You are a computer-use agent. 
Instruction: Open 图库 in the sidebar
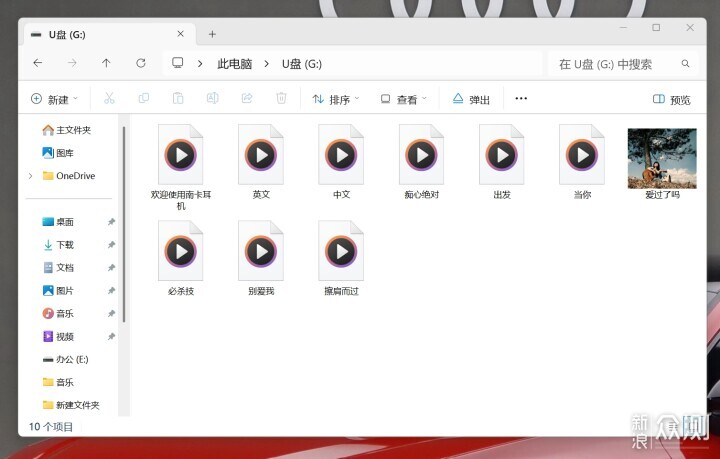58,153
